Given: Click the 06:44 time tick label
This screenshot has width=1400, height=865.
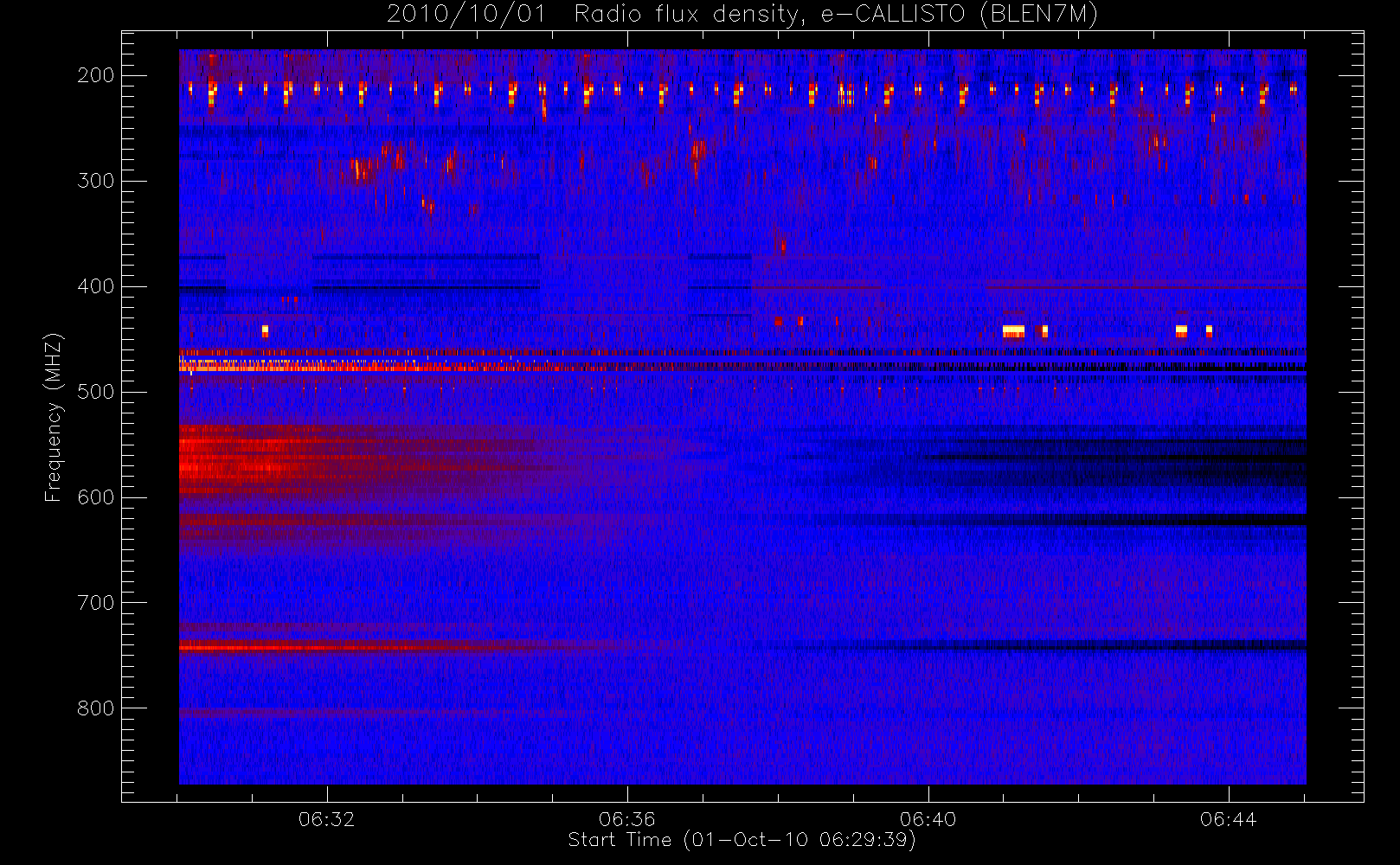Looking at the screenshot, I should tap(1229, 819).
